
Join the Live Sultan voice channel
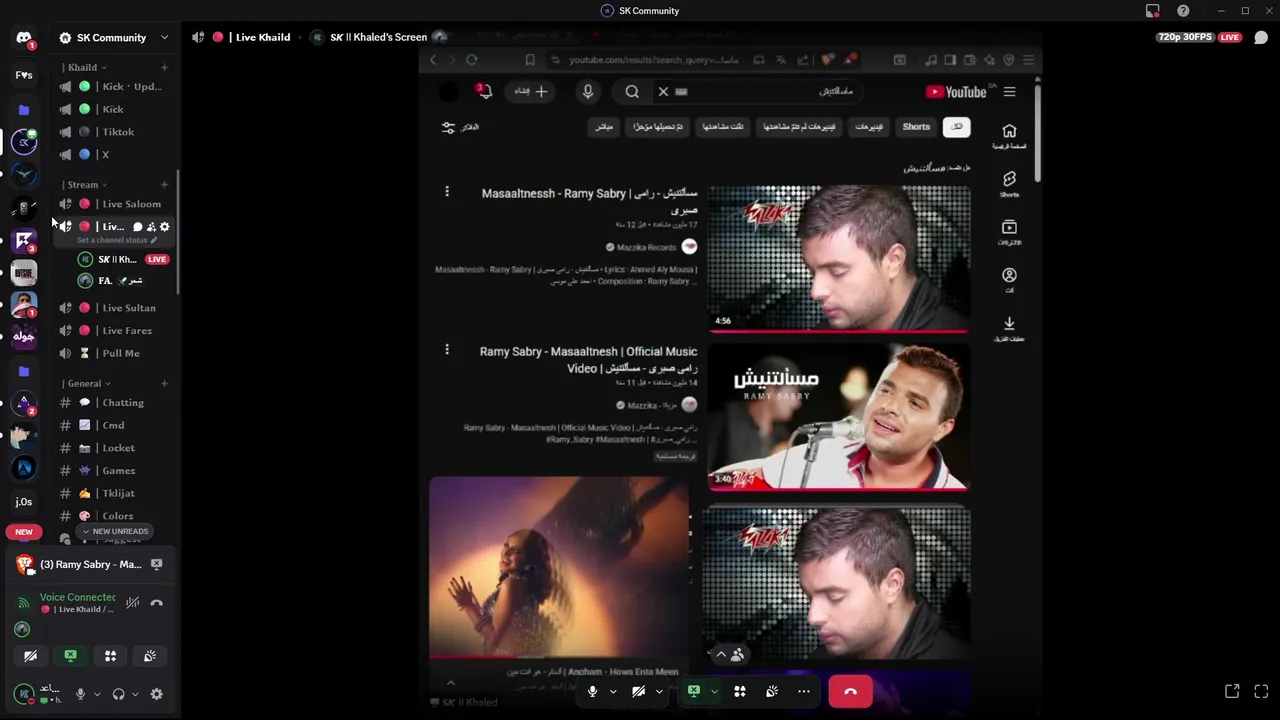114,308
